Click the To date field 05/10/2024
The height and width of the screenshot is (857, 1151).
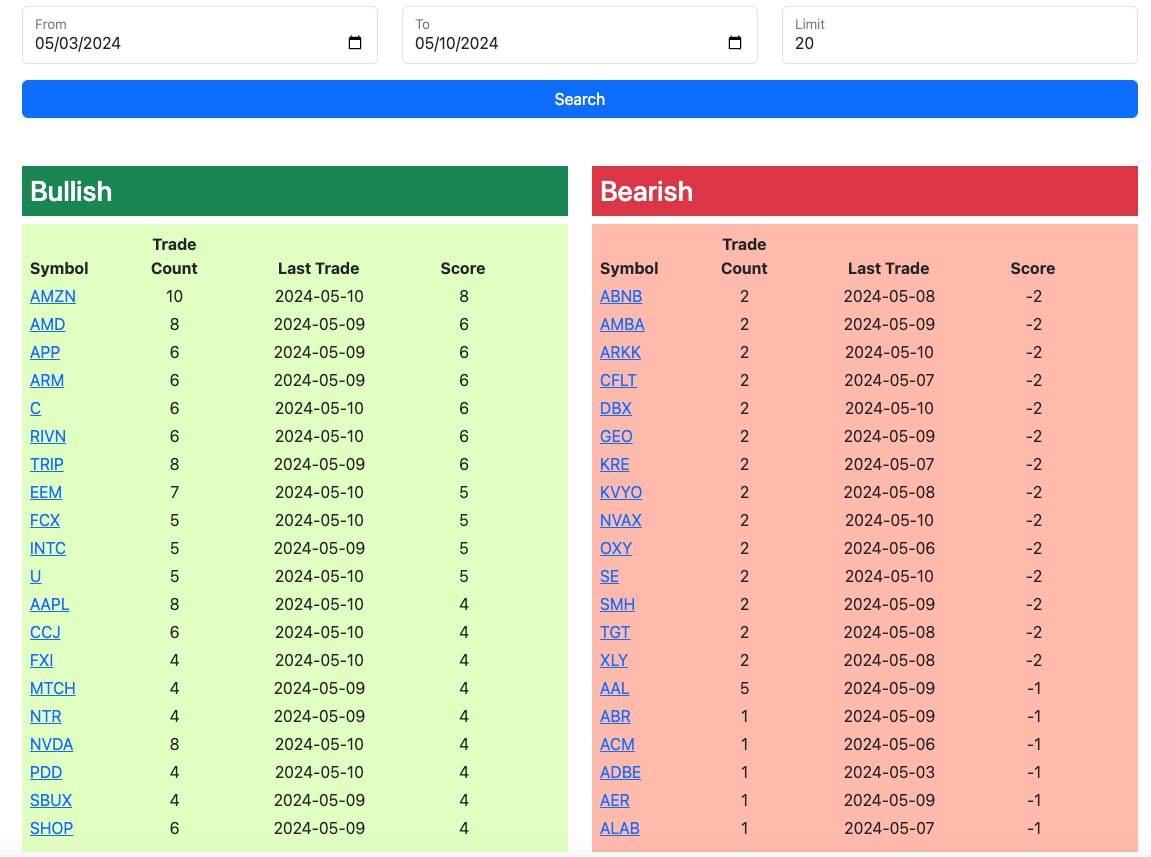click(580, 35)
